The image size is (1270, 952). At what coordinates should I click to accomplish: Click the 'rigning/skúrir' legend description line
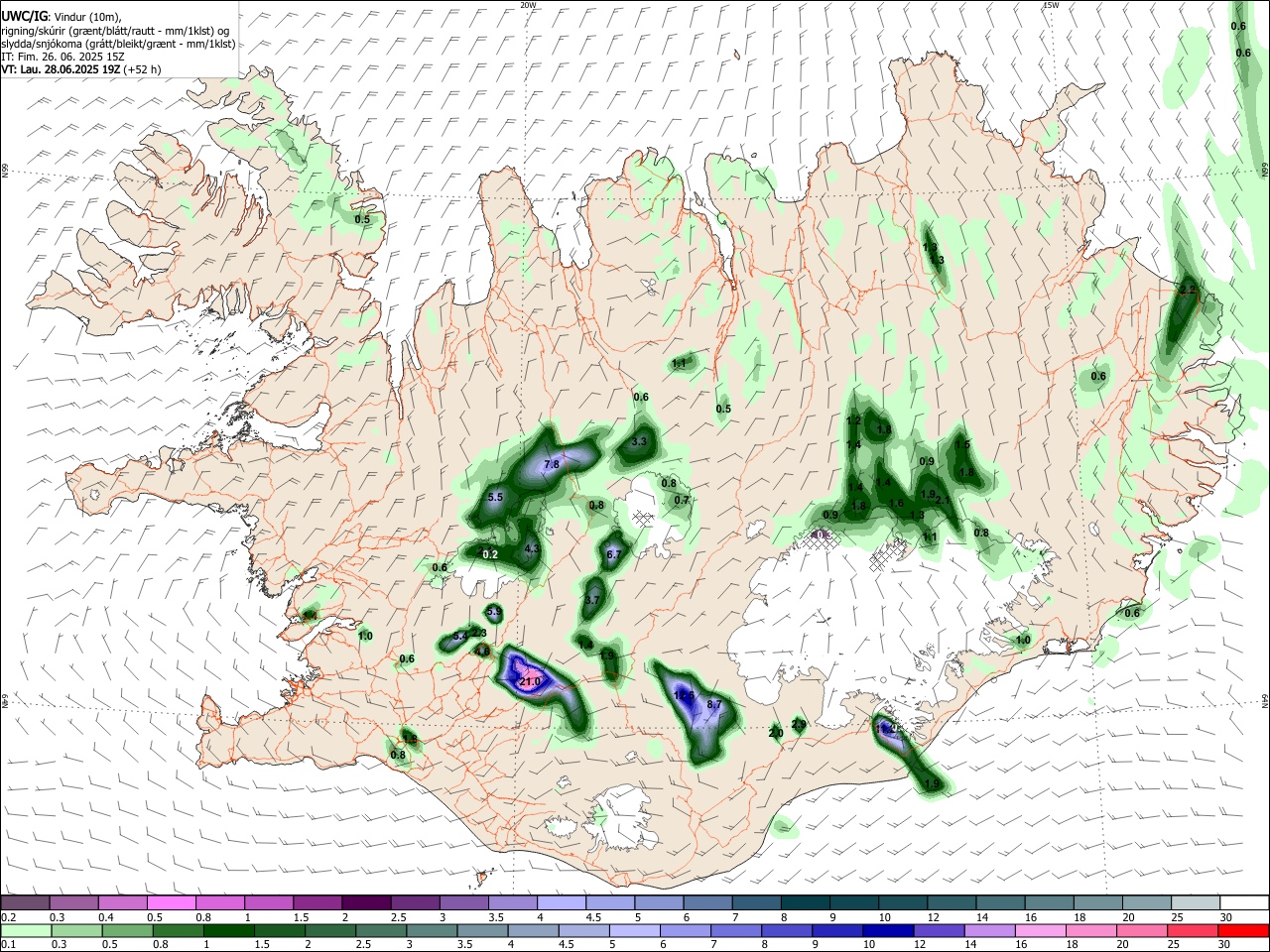tap(117, 29)
